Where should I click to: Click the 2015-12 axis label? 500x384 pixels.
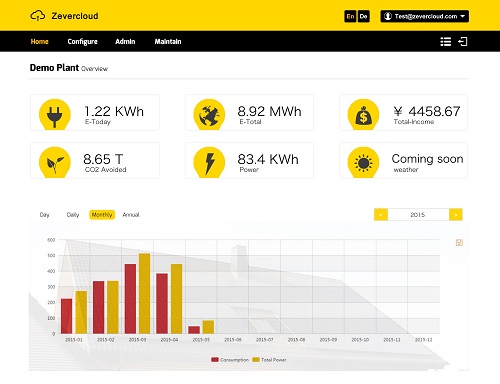click(423, 340)
